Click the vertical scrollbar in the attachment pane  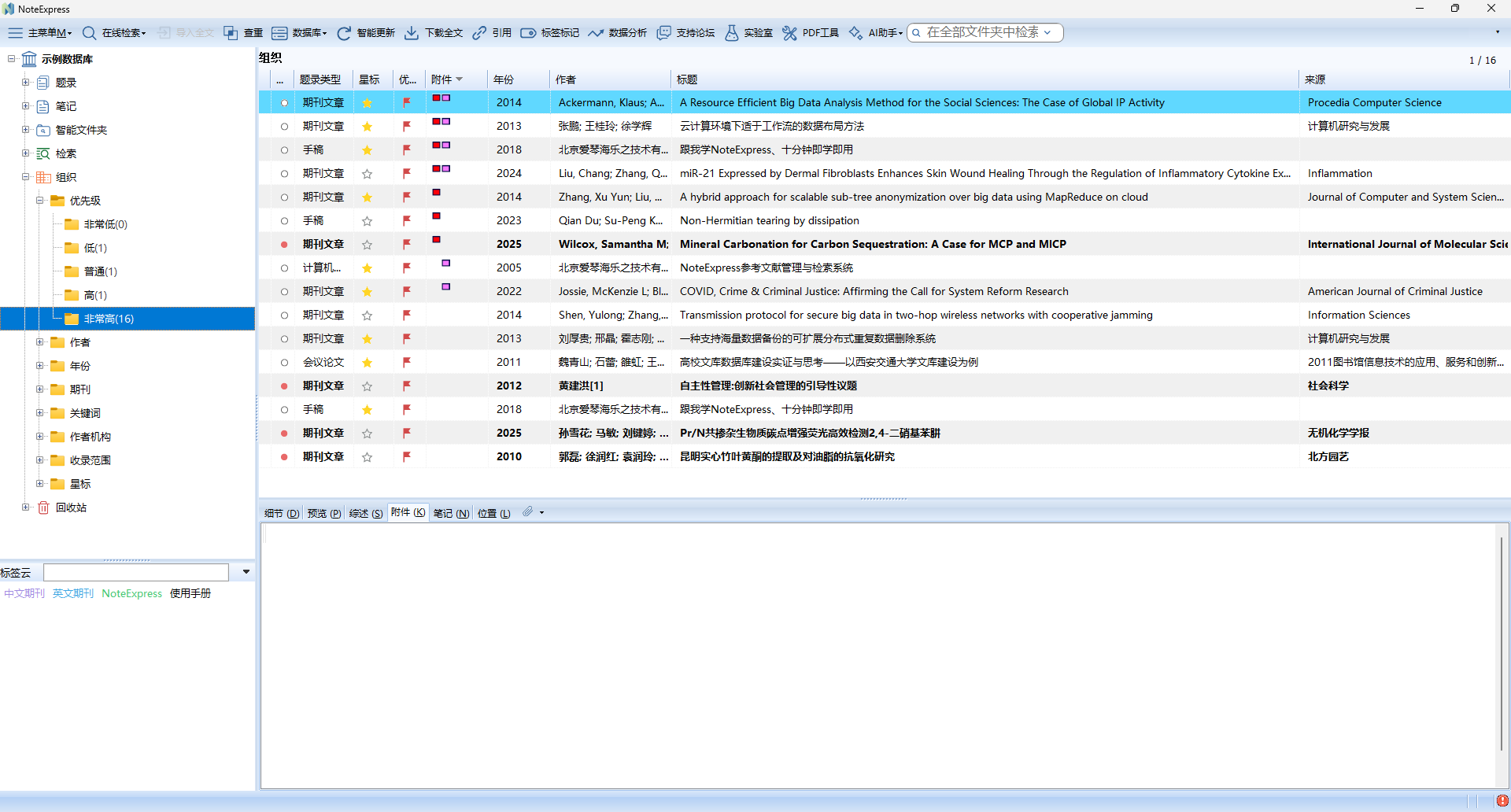point(1502,643)
